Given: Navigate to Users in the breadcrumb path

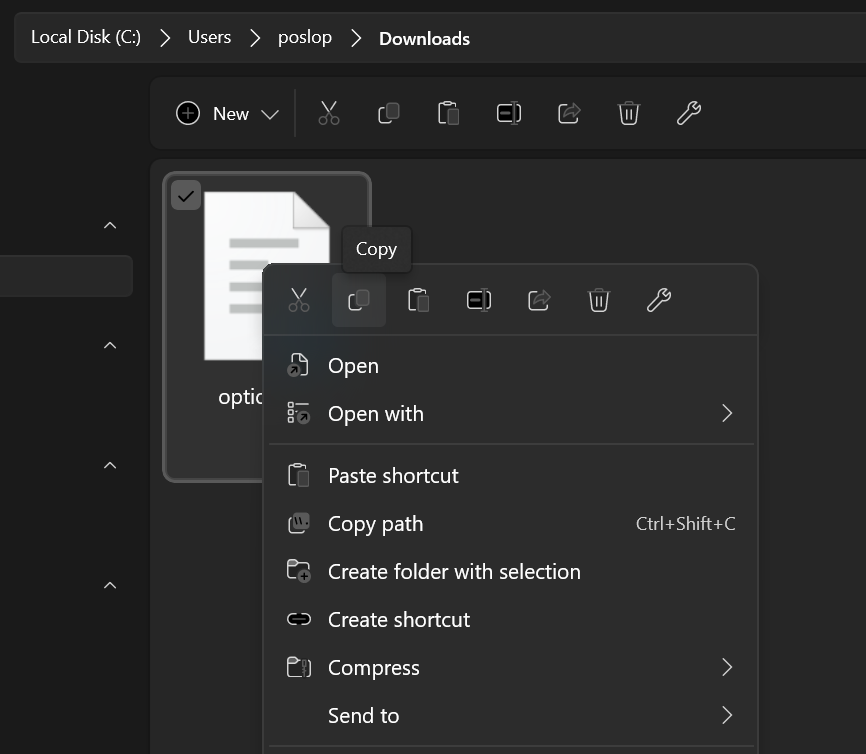Looking at the screenshot, I should 209,38.
